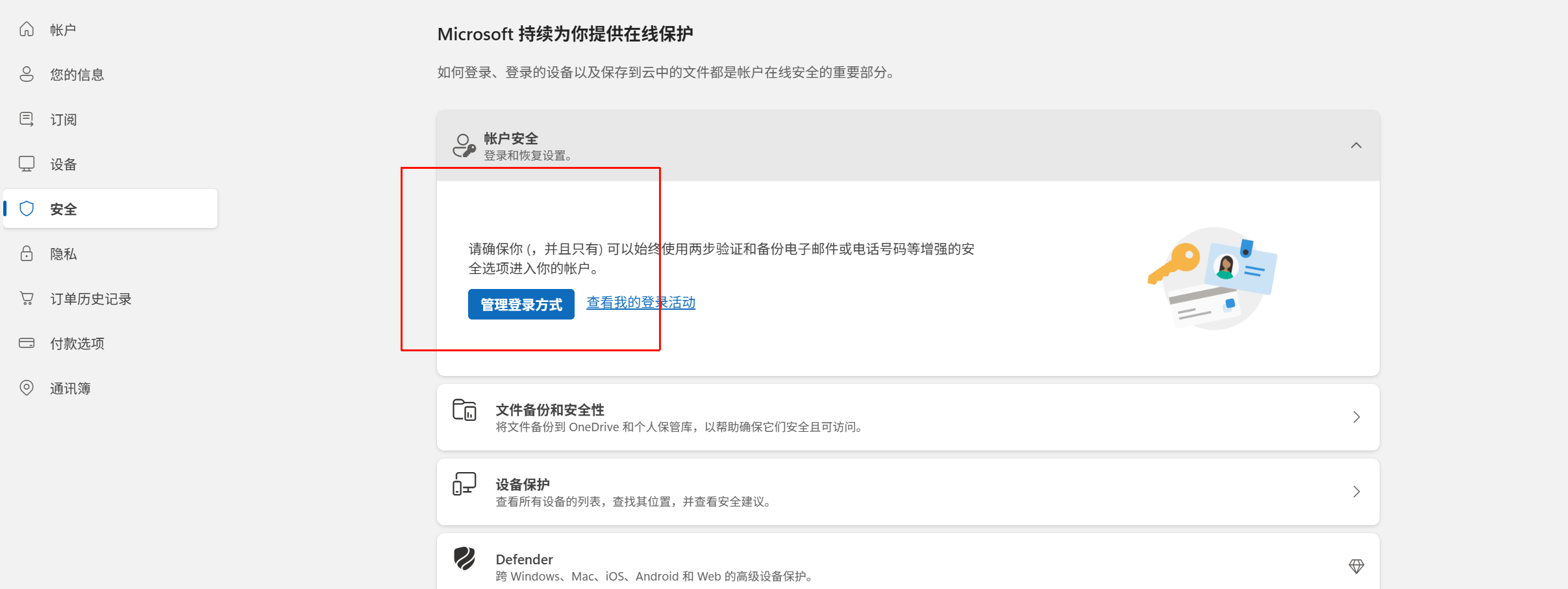Click the person icon beside 您的信息
Image resolution: width=1568 pixels, height=589 pixels.
tap(27, 74)
